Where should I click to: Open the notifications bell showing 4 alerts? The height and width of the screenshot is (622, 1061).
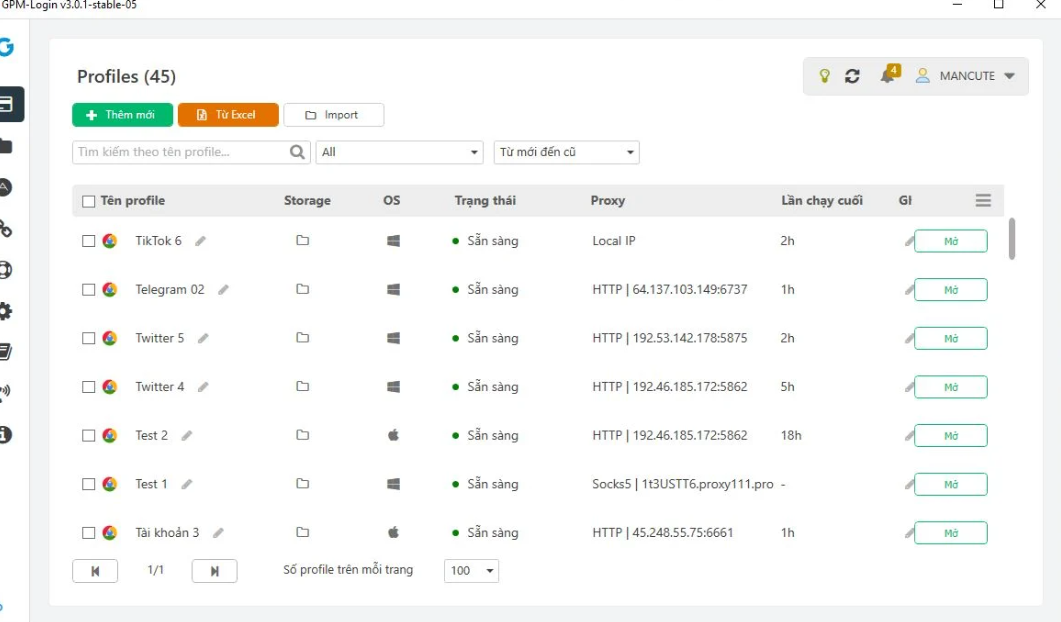888,75
